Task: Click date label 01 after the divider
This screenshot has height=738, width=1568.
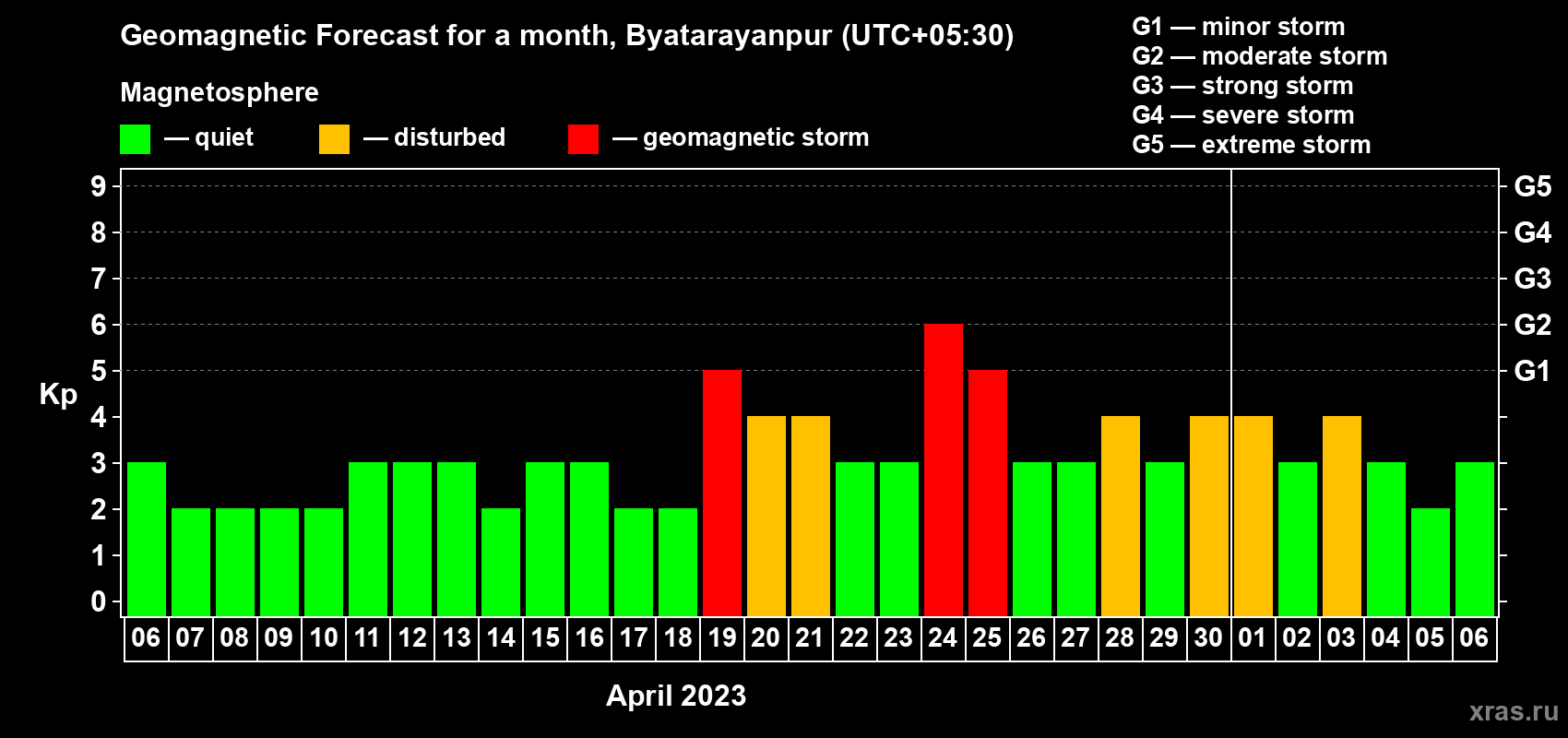Action: click(1253, 638)
